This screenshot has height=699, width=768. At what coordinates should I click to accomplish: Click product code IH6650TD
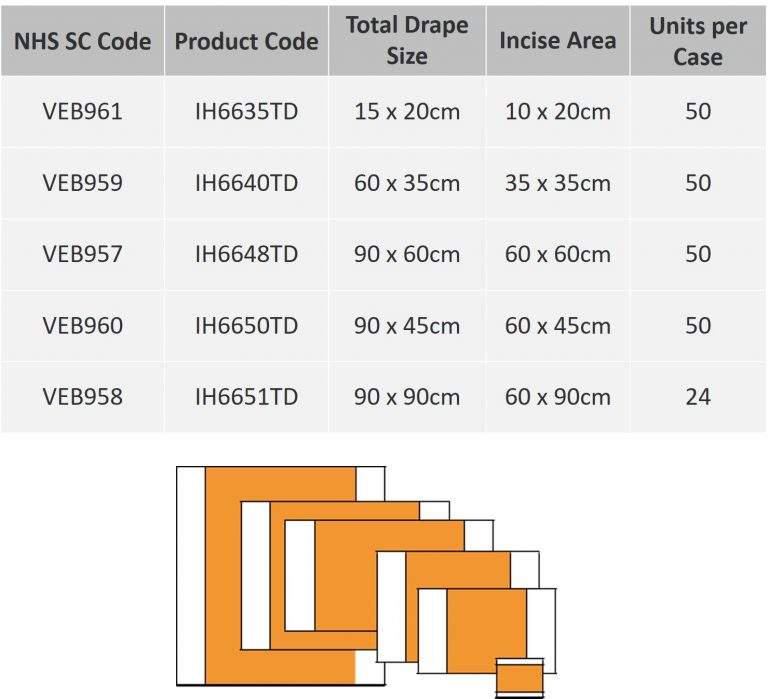click(x=246, y=325)
